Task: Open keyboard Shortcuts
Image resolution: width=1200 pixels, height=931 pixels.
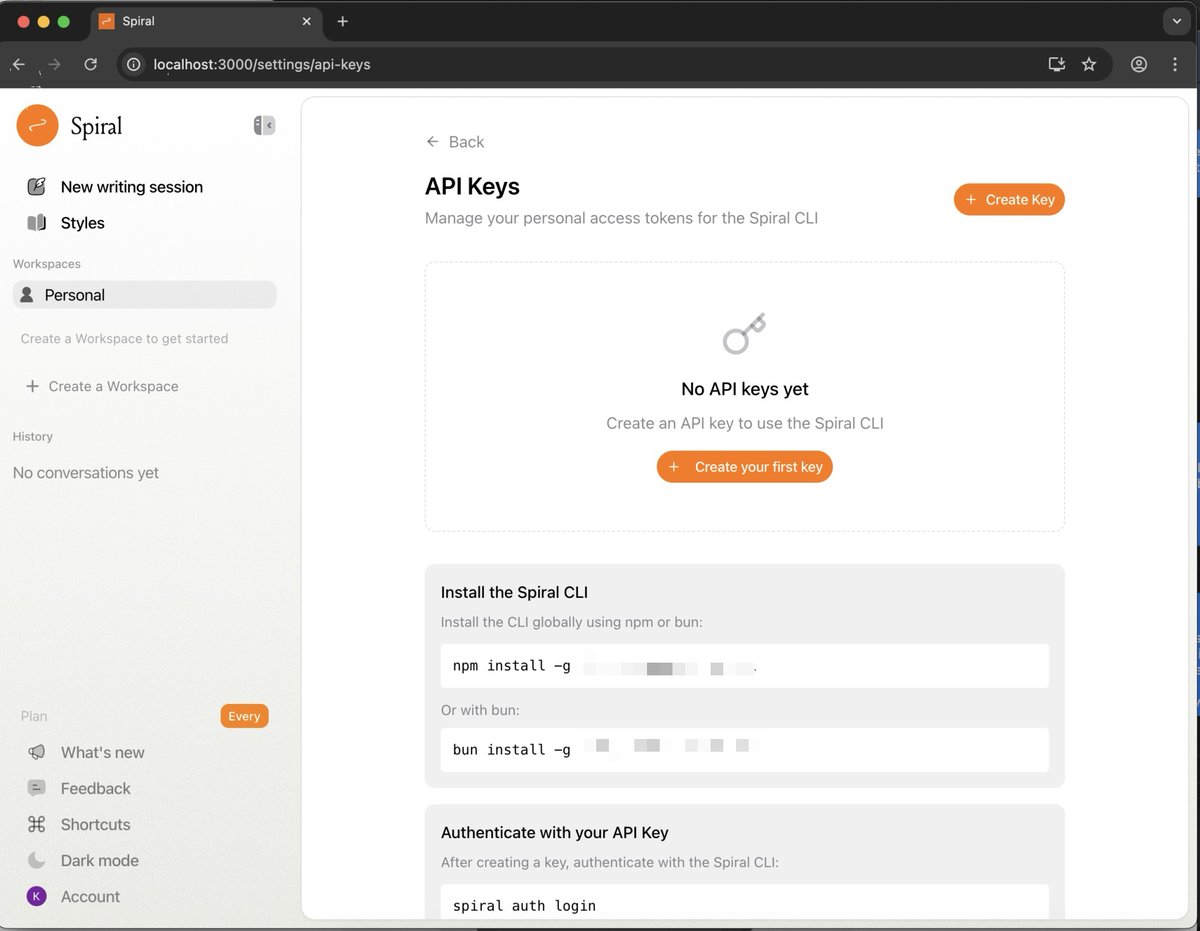Action: click(95, 825)
